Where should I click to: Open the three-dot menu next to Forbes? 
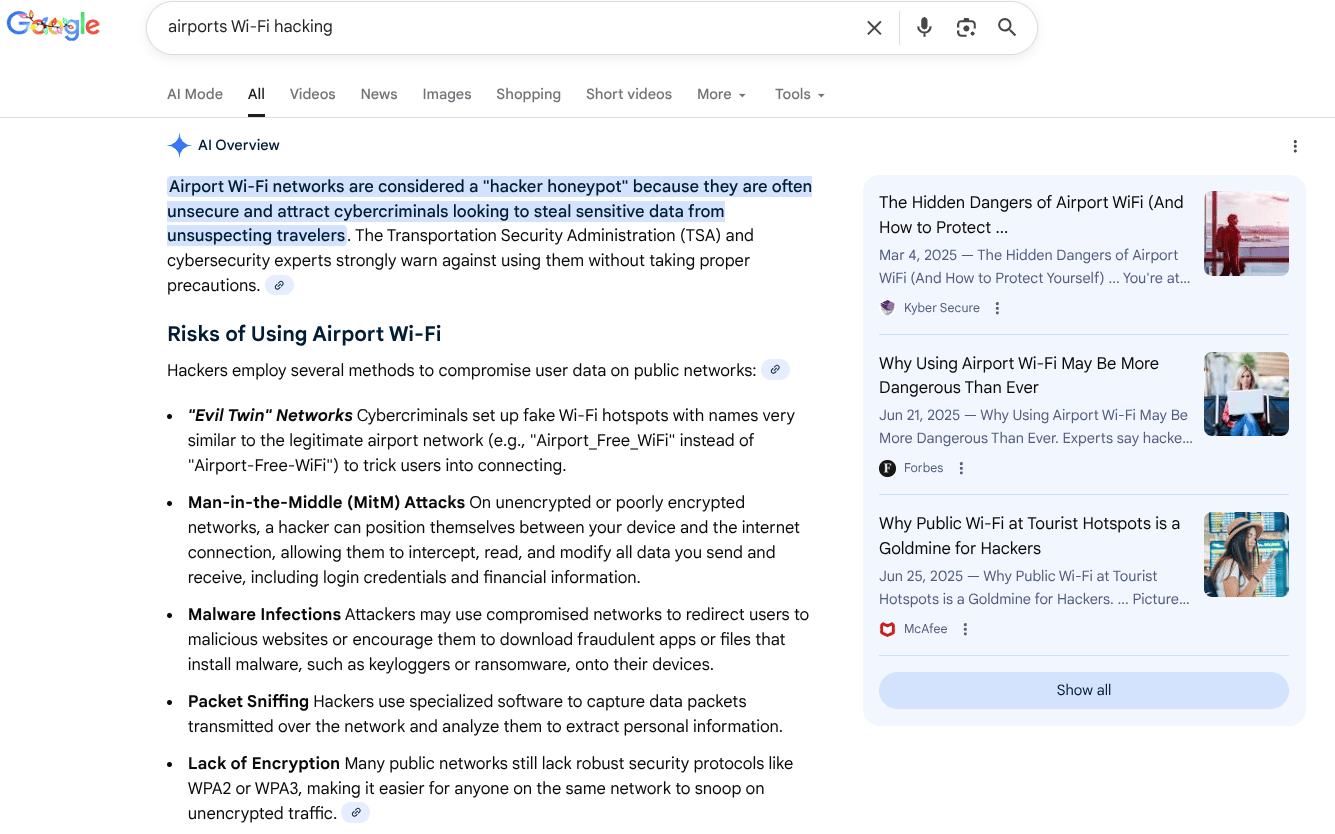click(x=961, y=468)
